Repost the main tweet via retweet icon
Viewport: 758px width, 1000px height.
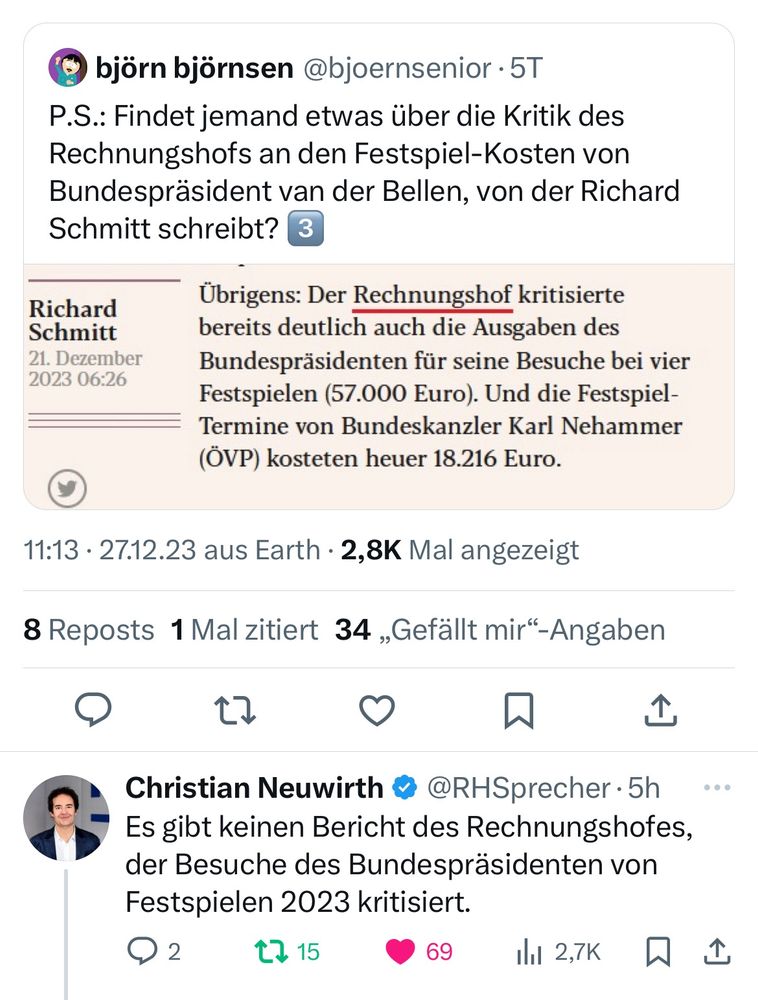pos(235,710)
